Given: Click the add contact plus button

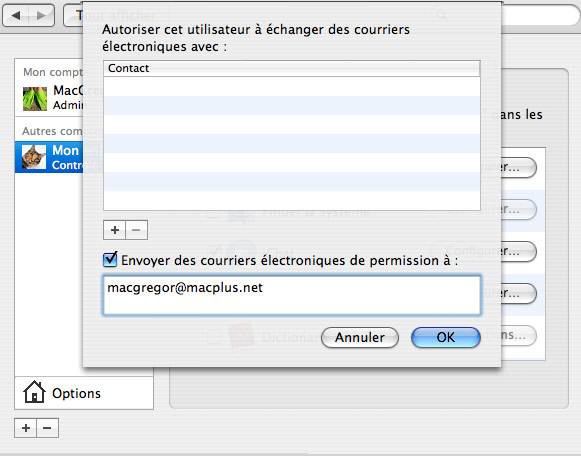Looking at the screenshot, I should [x=114, y=230].
